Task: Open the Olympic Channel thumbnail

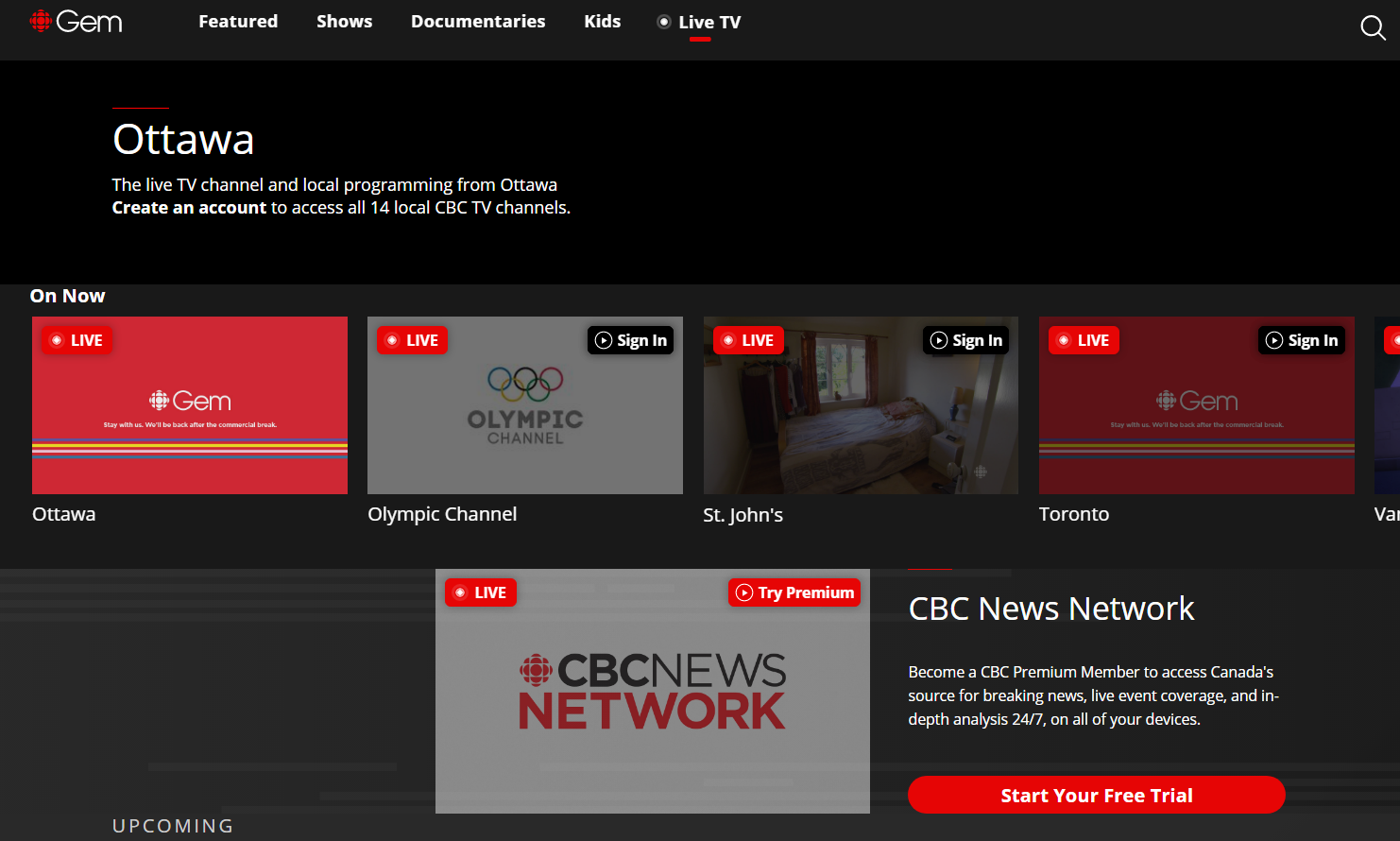Action: [525, 405]
